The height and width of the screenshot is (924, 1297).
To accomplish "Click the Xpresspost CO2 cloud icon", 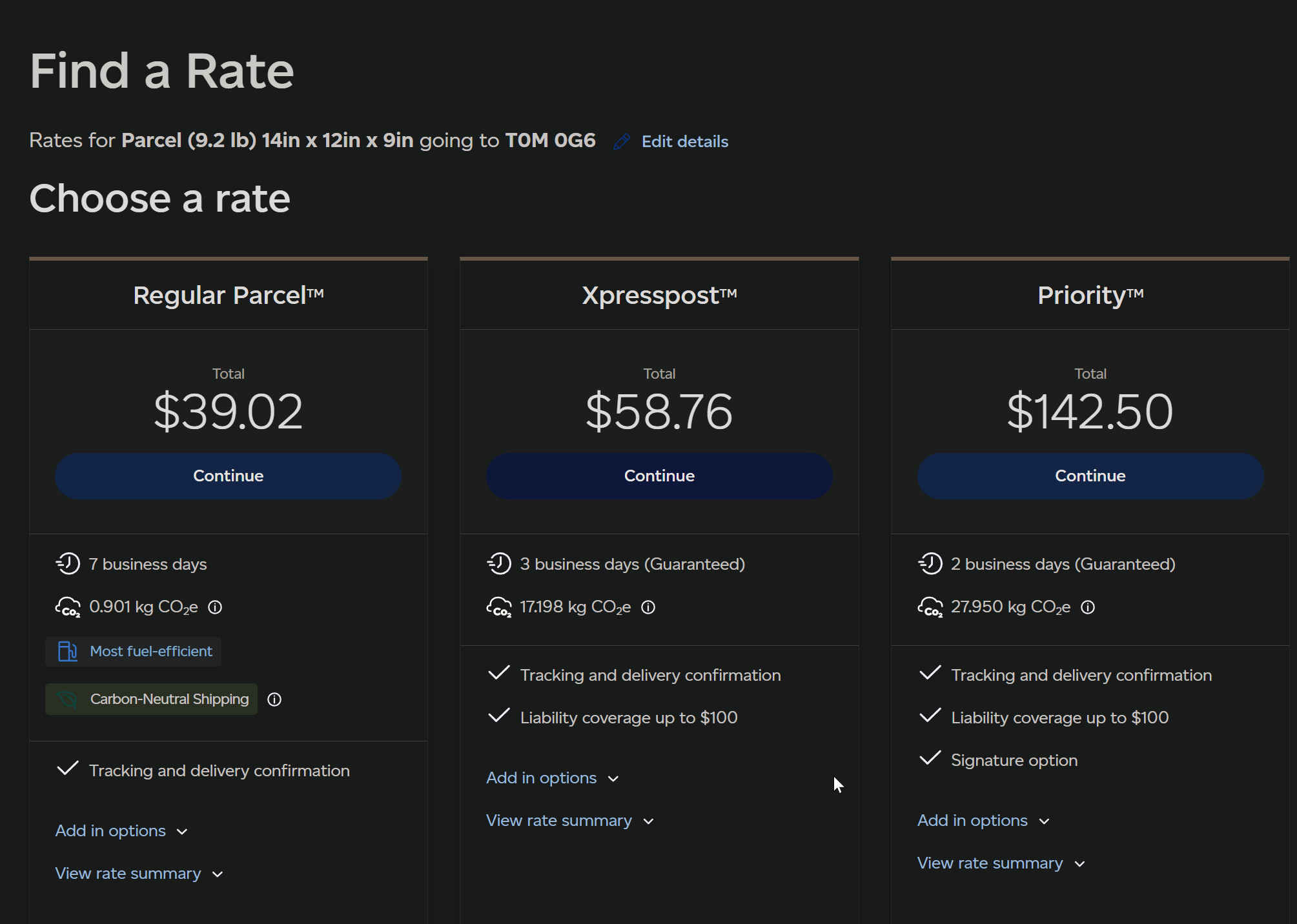I will pyautogui.click(x=499, y=607).
